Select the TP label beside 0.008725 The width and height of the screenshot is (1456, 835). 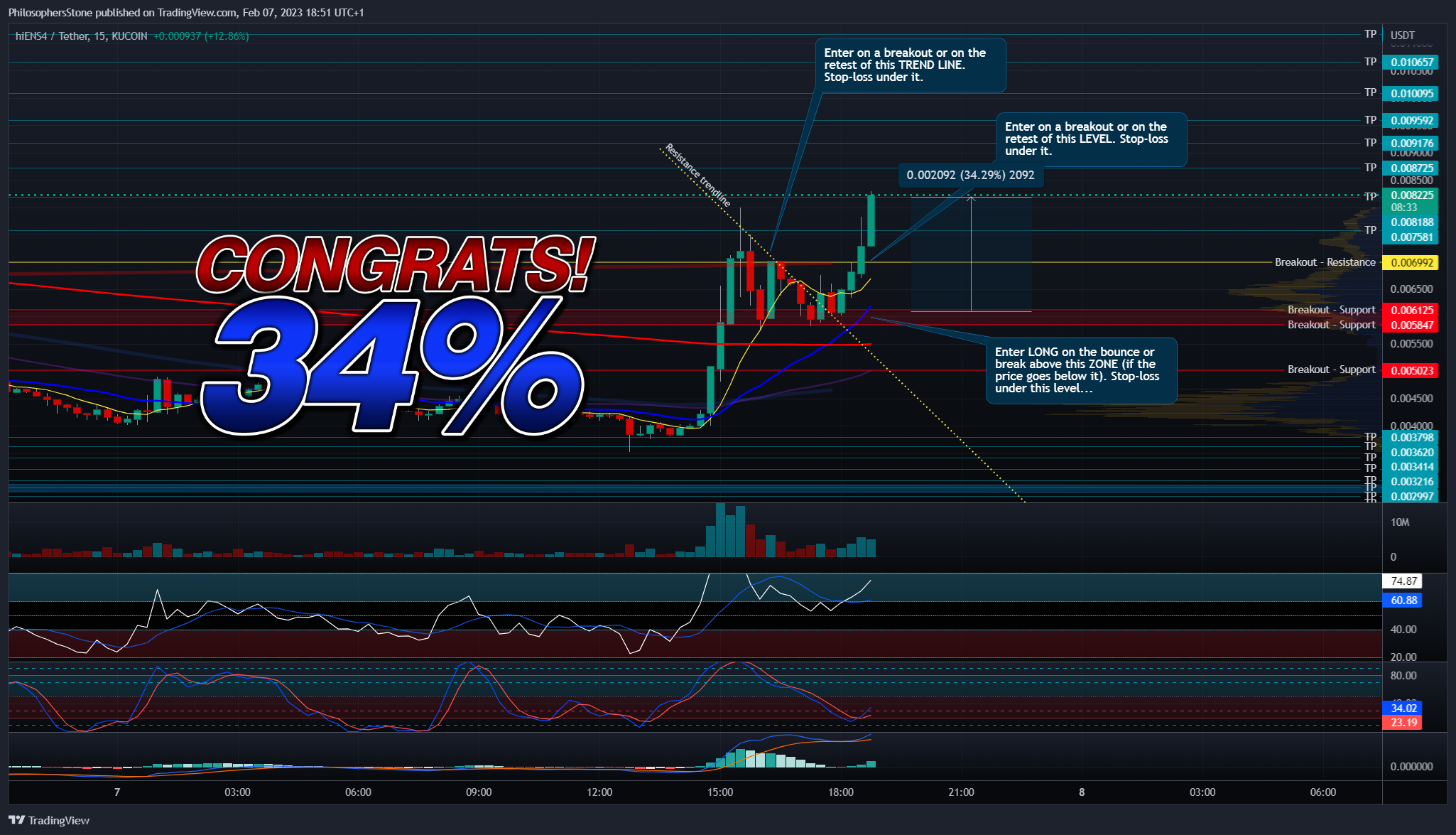[x=1370, y=168]
